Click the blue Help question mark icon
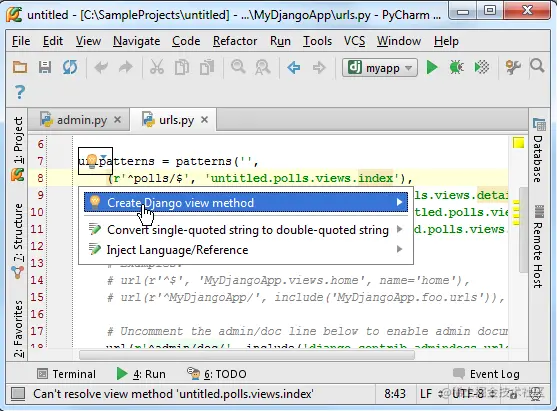This screenshot has width=557, height=411. click(x=20, y=92)
